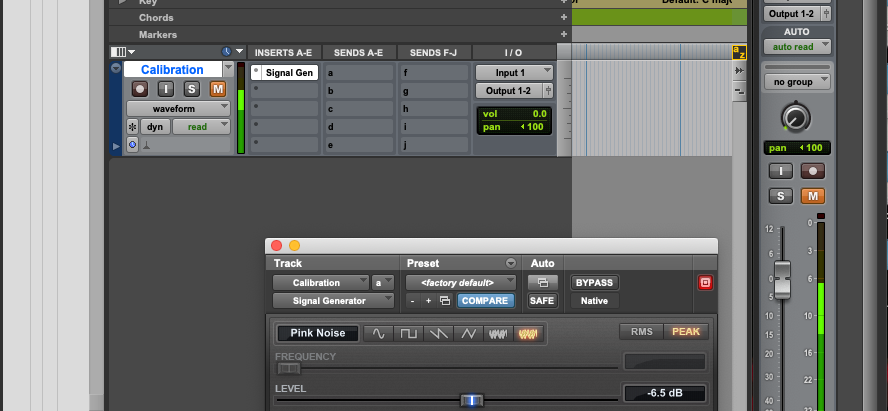
Task: Open the plug-in automation enable window icon
Action: click(543, 282)
